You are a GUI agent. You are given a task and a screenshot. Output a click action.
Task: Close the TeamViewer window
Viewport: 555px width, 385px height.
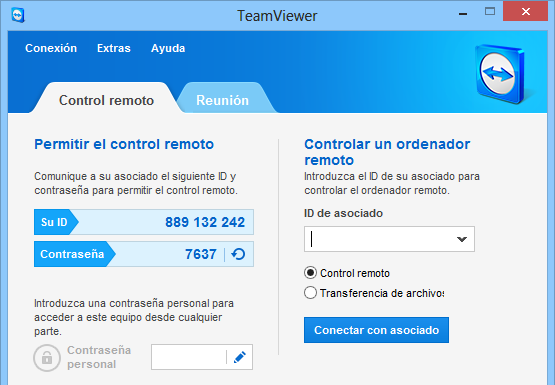pyautogui.click(x=526, y=12)
